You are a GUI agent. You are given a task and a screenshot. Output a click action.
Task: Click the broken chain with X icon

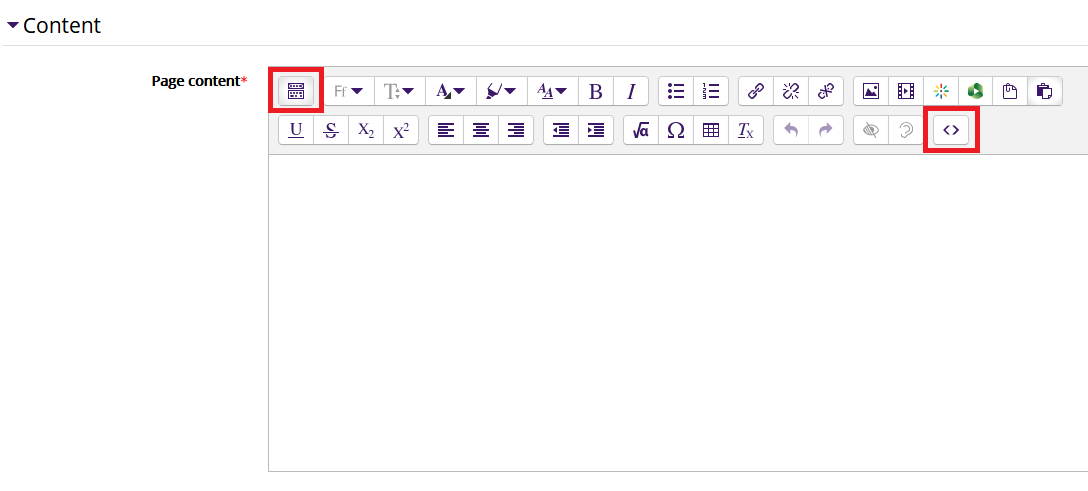(826, 91)
